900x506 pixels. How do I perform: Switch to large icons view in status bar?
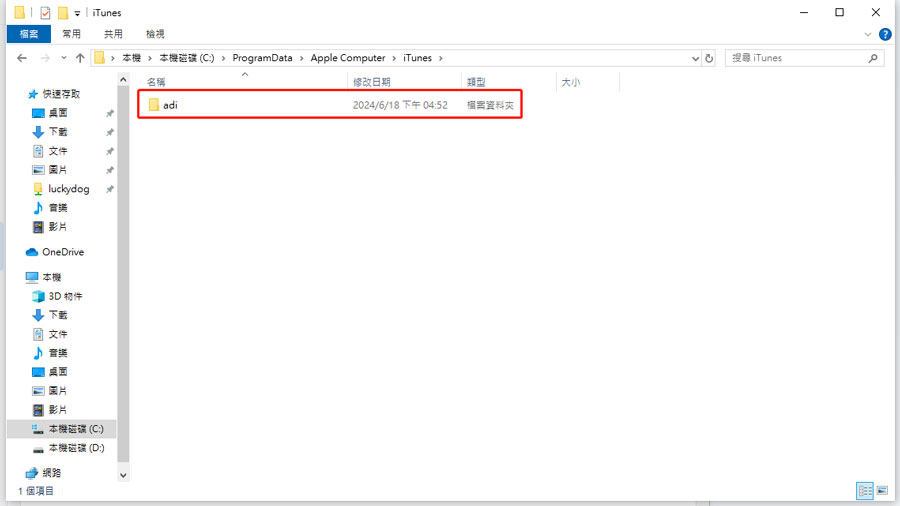click(x=881, y=491)
